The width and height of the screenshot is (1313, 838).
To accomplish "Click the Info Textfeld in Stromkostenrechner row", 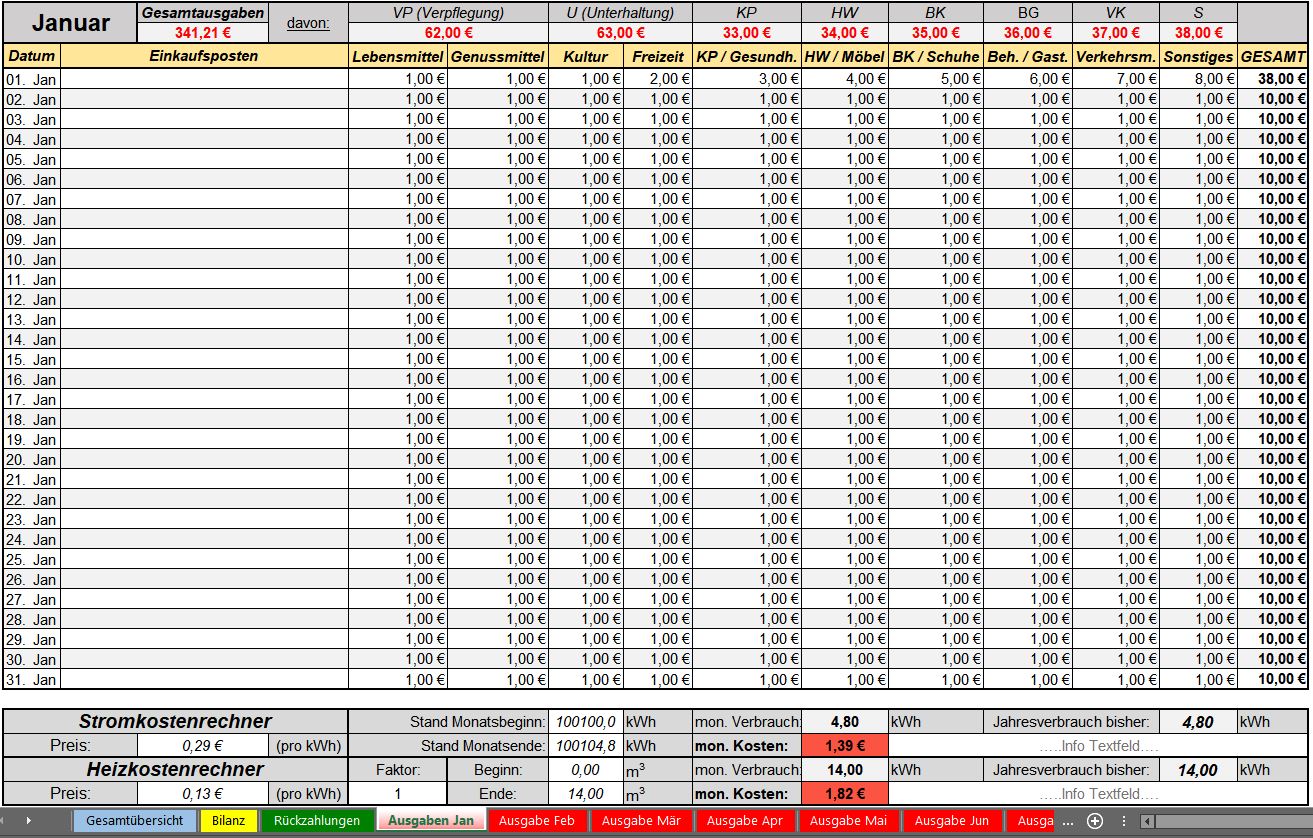I will point(1098,745).
